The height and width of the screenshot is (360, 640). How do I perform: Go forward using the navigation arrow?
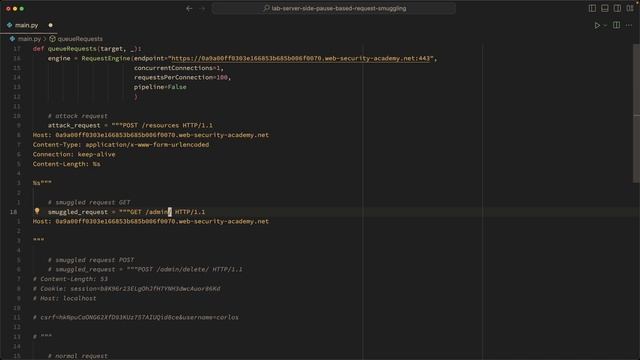point(202,8)
